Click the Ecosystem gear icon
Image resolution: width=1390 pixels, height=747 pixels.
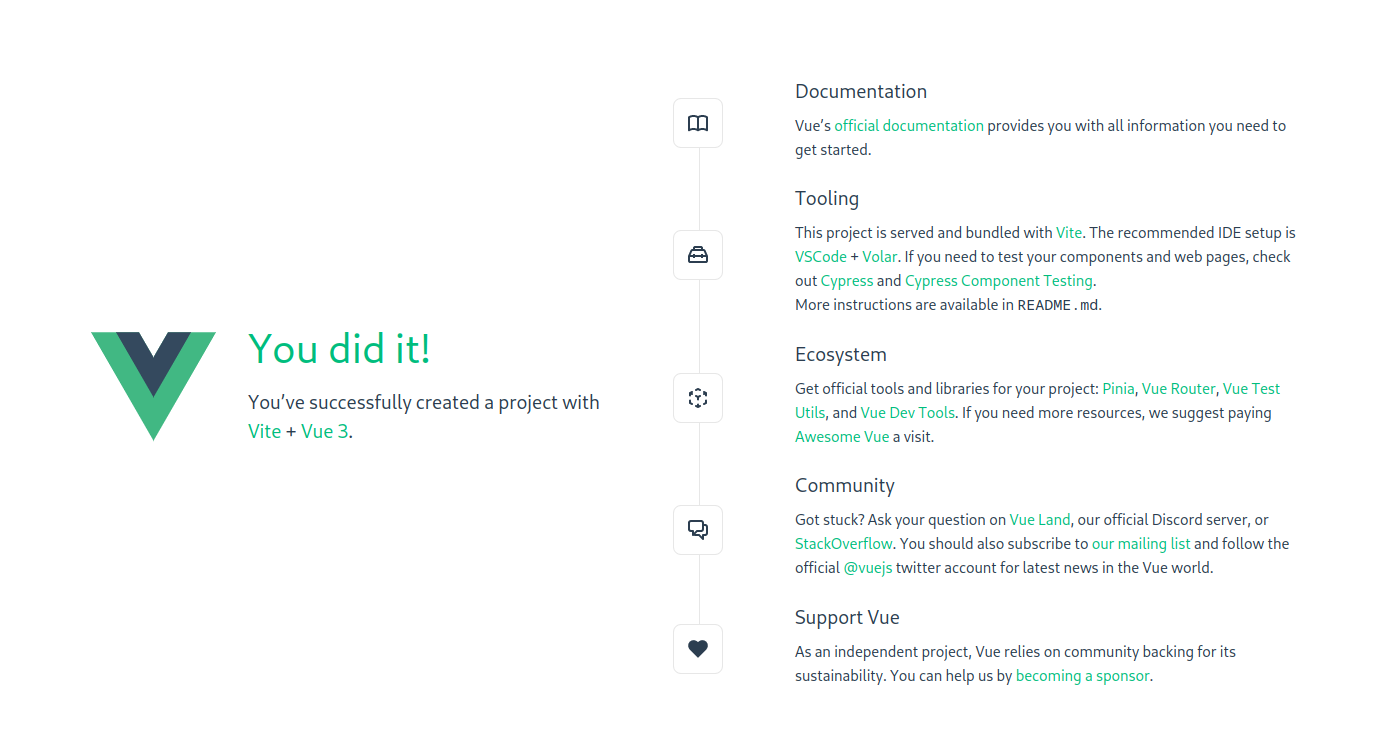pyautogui.click(x=697, y=397)
